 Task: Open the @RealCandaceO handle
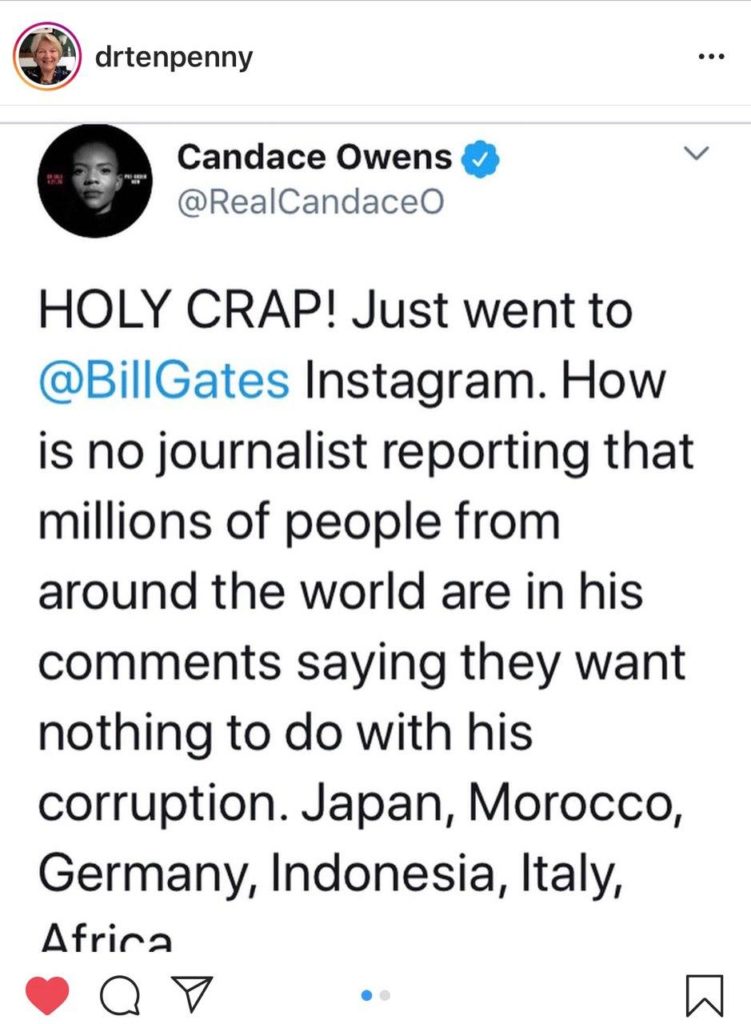tap(309, 201)
